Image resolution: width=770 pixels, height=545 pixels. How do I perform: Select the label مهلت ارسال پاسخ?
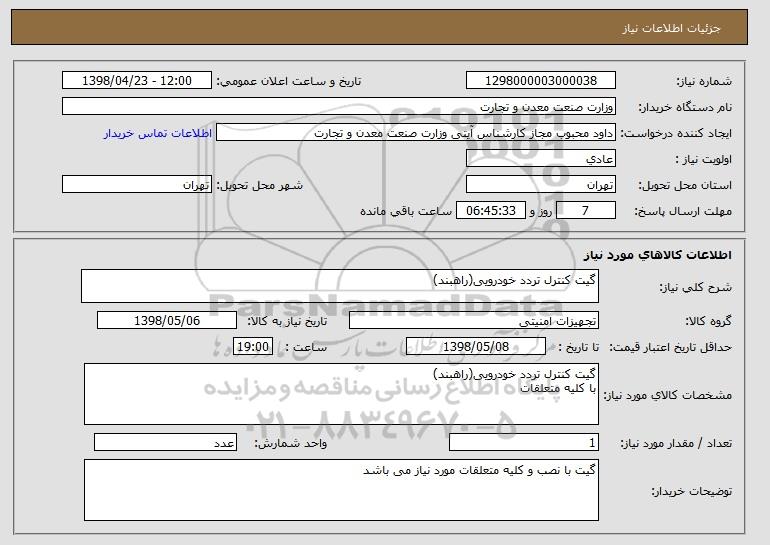pyautogui.click(x=683, y=212)
